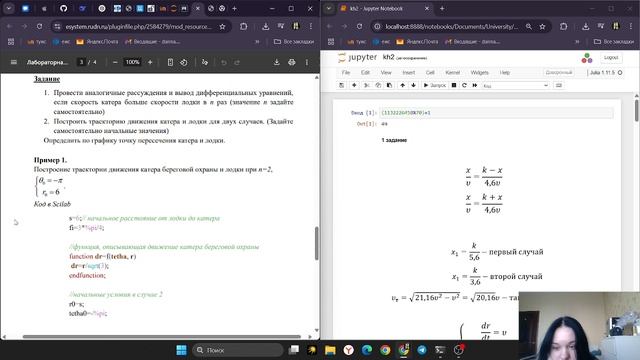Rotate the PDF counterclockwise
The width and height of the screenshot is (640, 360).
coord(184,62)
